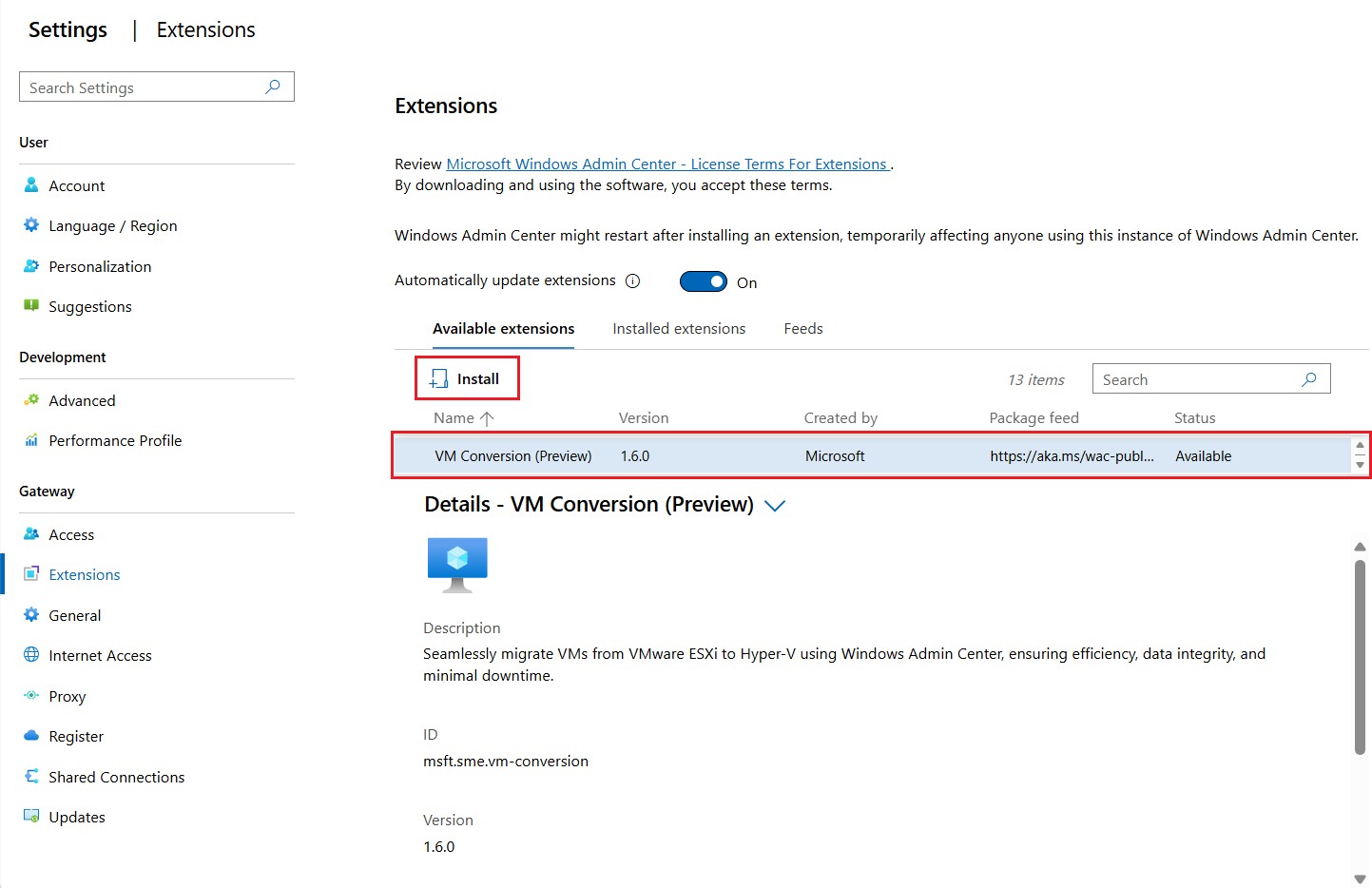Sort by Name using the column arrow
The image size is (1372, 888).
[x=486, y=417]
